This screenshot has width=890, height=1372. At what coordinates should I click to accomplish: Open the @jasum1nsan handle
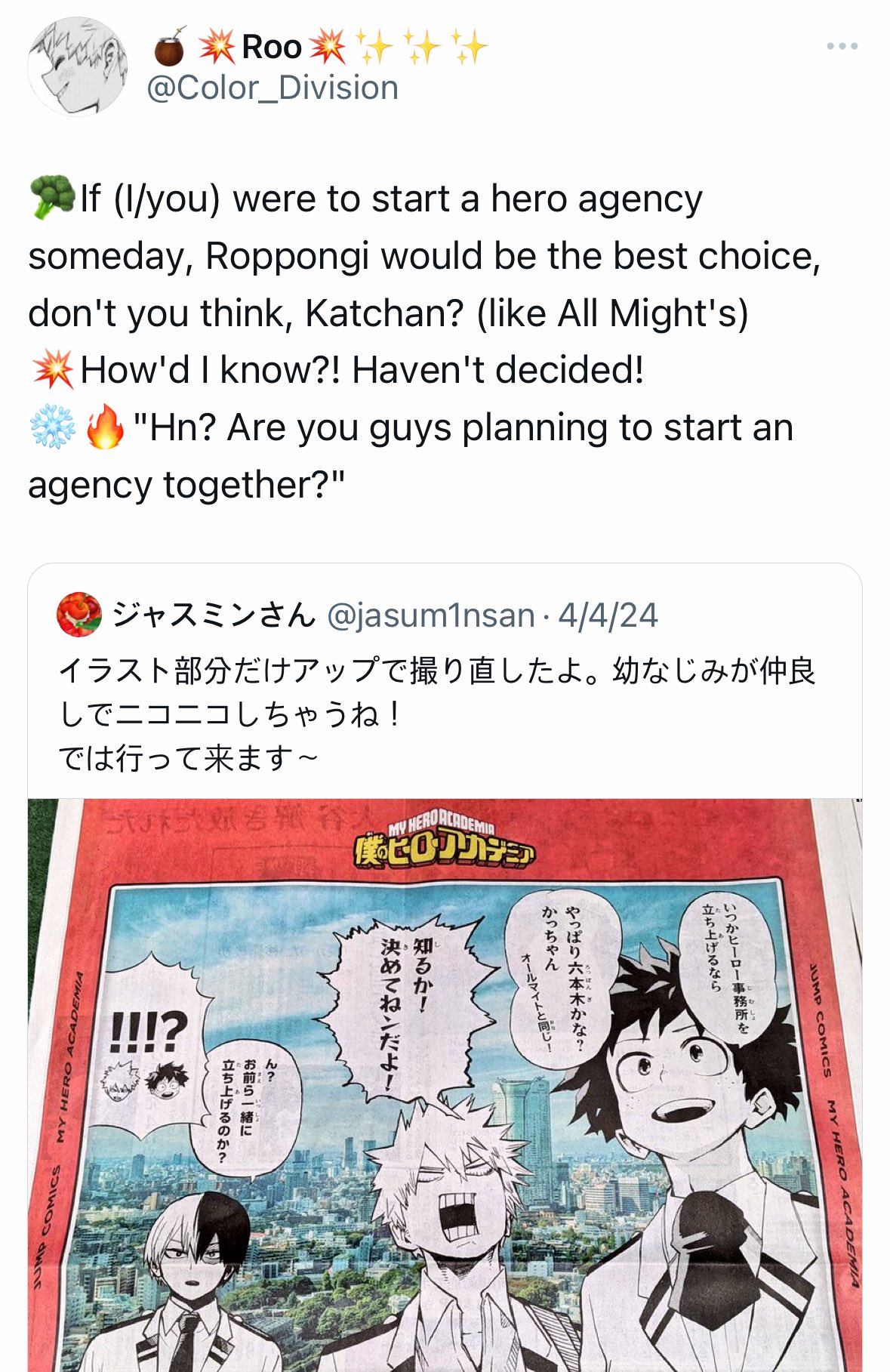pos(430,615)
